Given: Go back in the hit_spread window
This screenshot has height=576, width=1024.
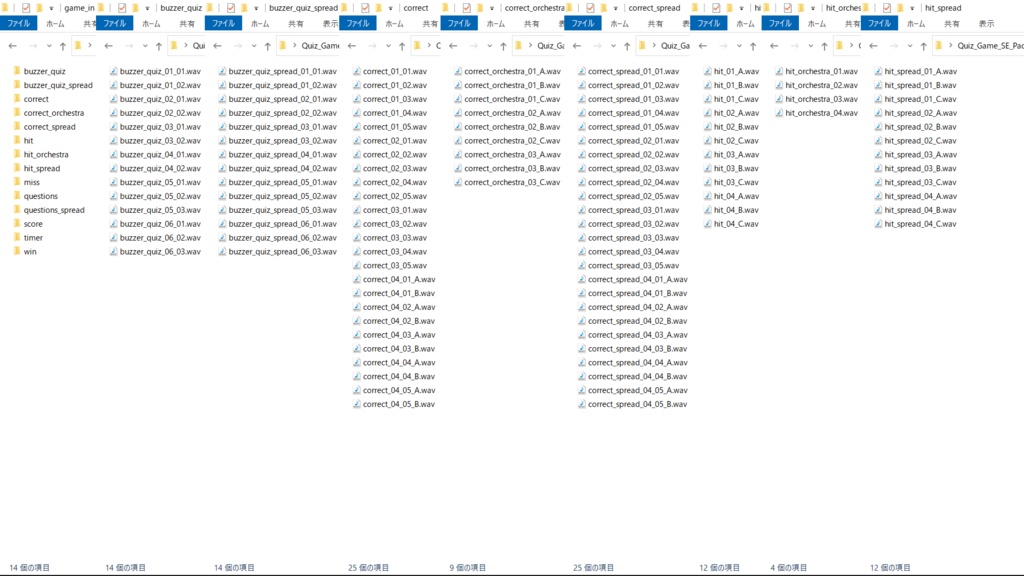Looking at the screenshot, I should pyautogui.click(x=873, y=46).
